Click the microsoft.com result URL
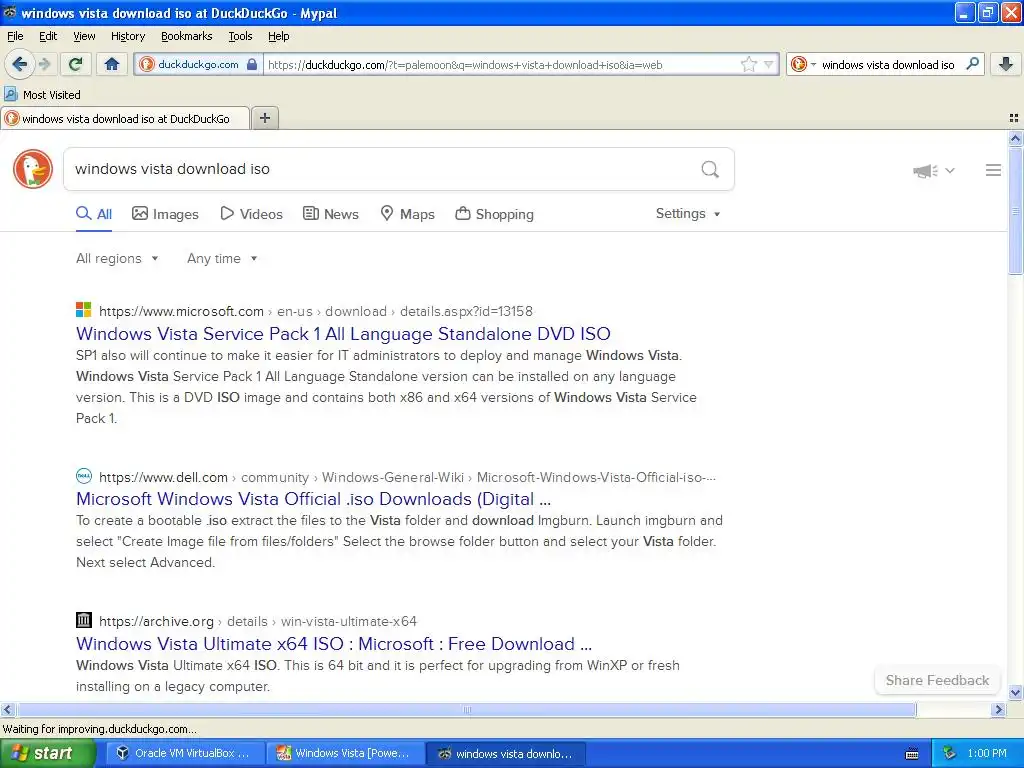This screenshot has width=1024, height=768. [315, 312]
